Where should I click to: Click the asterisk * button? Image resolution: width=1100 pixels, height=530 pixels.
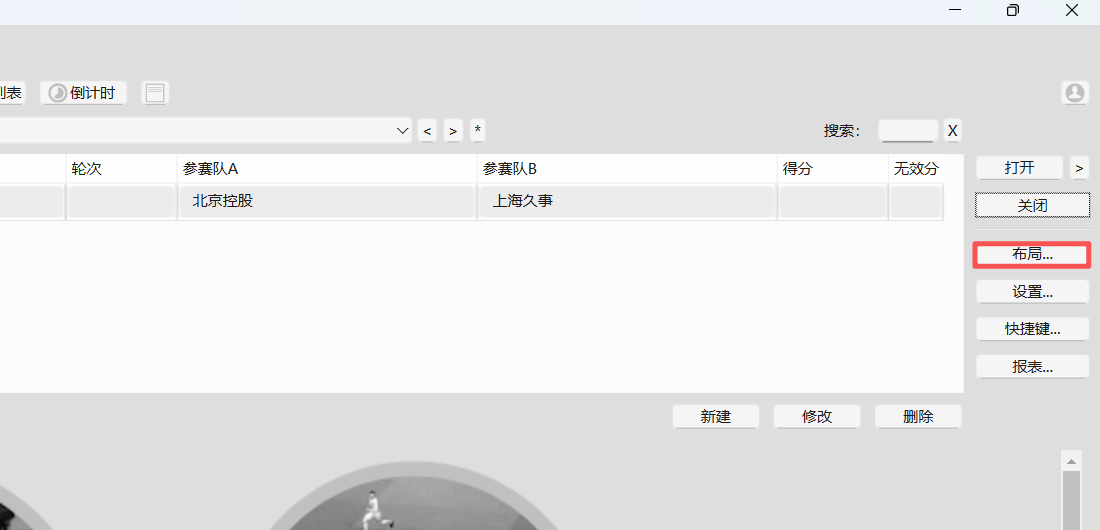(x=478, y=131)
